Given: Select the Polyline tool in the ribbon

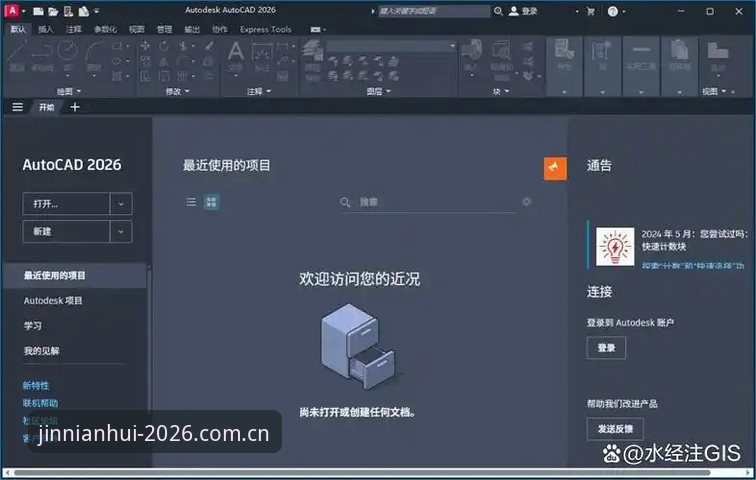Looking at the screenshot, I should pos(42,55).
